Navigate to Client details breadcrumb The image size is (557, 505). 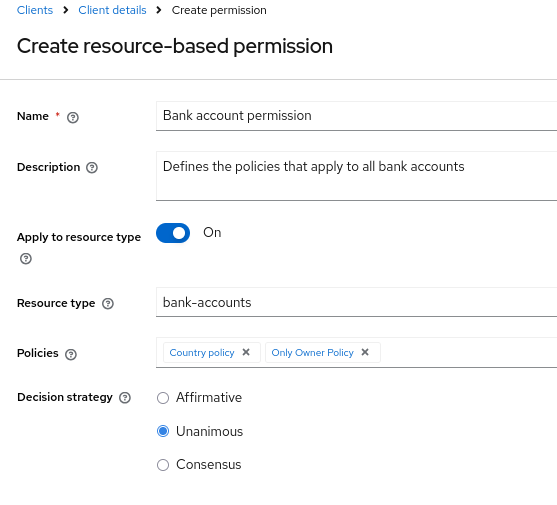(x=112, y=10)
